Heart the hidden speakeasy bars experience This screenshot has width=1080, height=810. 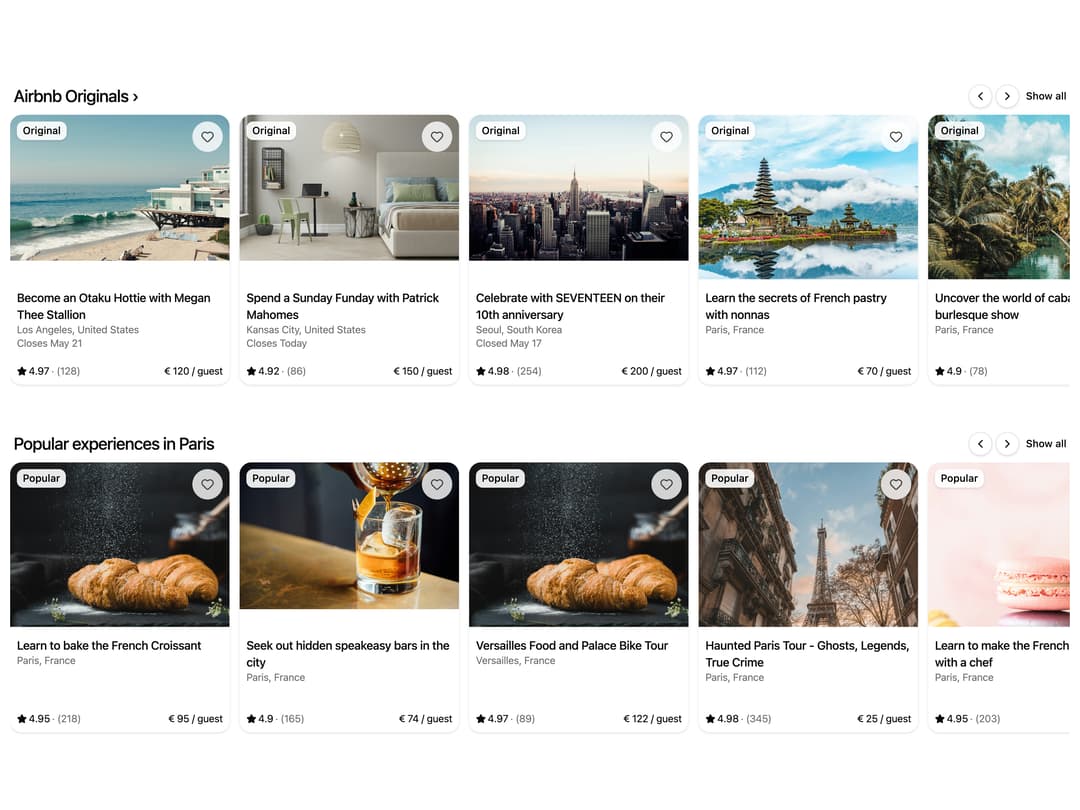[437, 485]
